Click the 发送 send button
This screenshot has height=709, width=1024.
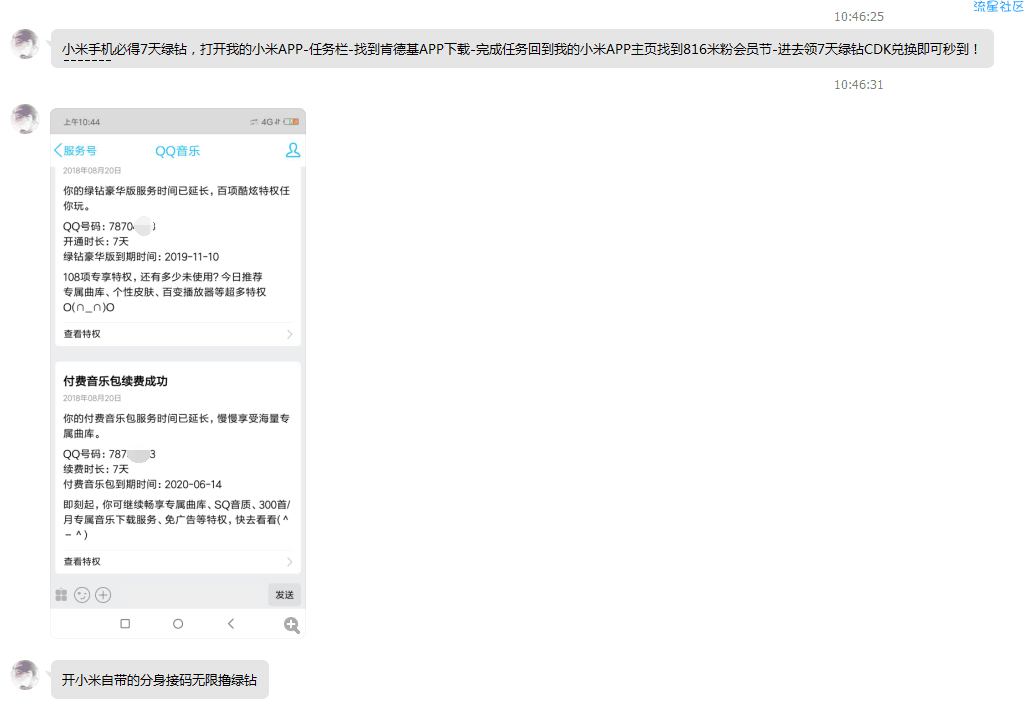[x=285, y=595]
